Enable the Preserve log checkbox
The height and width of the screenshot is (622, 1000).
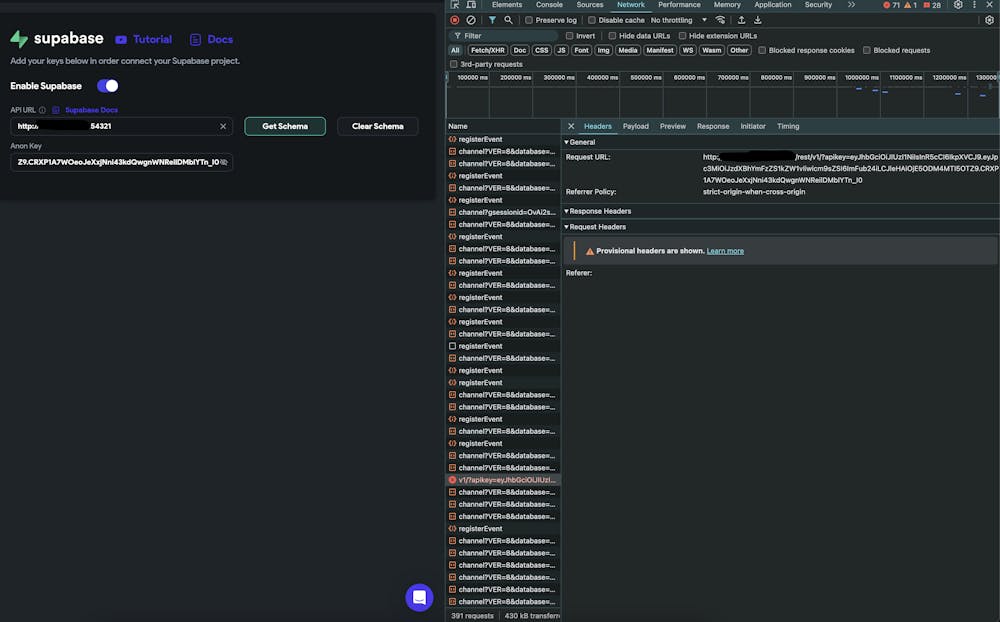529,20
